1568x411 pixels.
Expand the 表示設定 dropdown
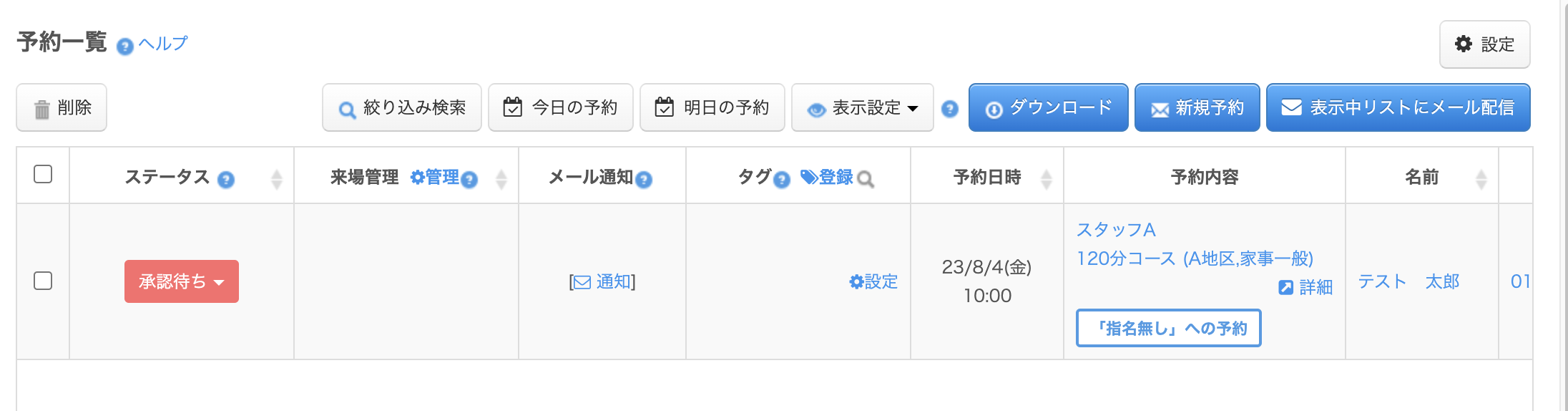(x=863, y=108)
